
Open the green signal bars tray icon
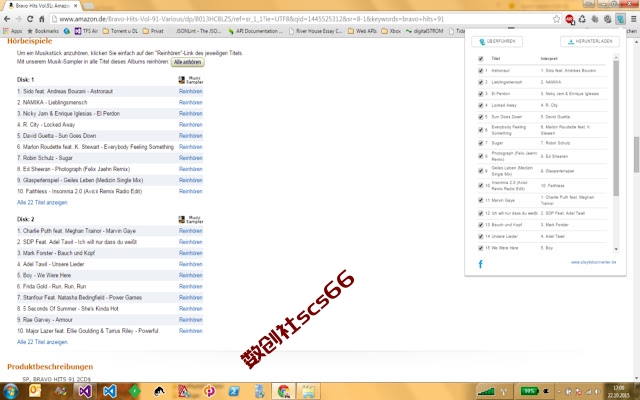point(486,392)
